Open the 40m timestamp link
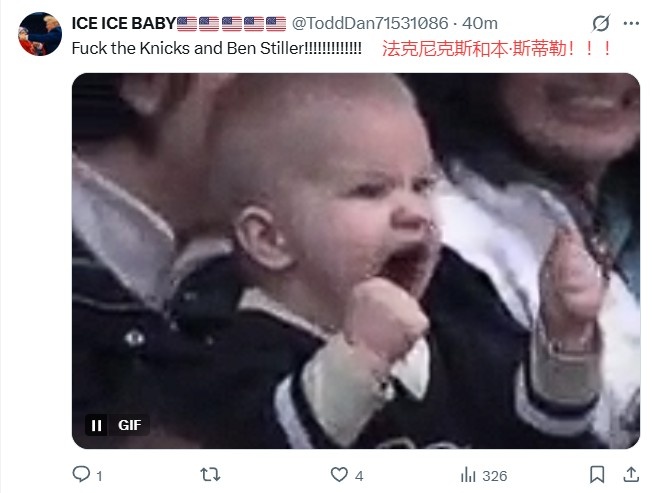This screenshot has height=493, width=654. click(x=480, y=23)
